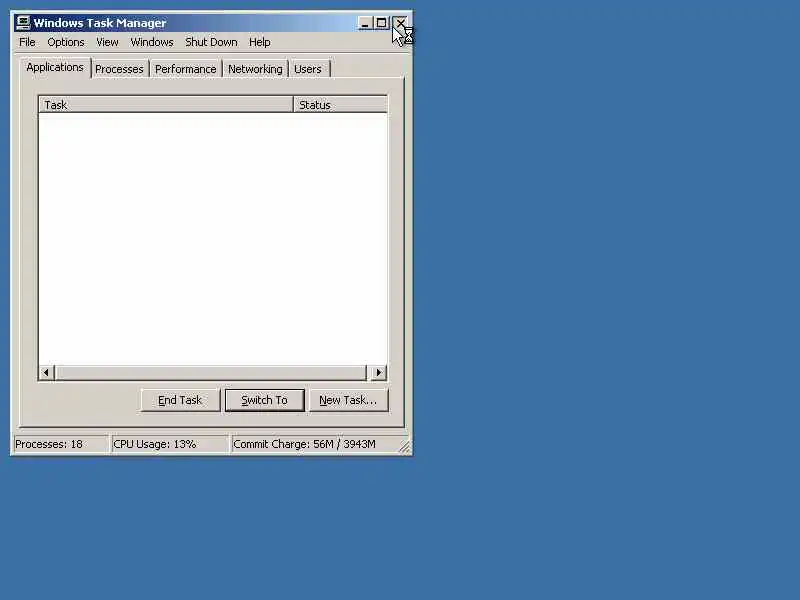
Task: Switch to the Performance tab
Action: pos(186,69)
